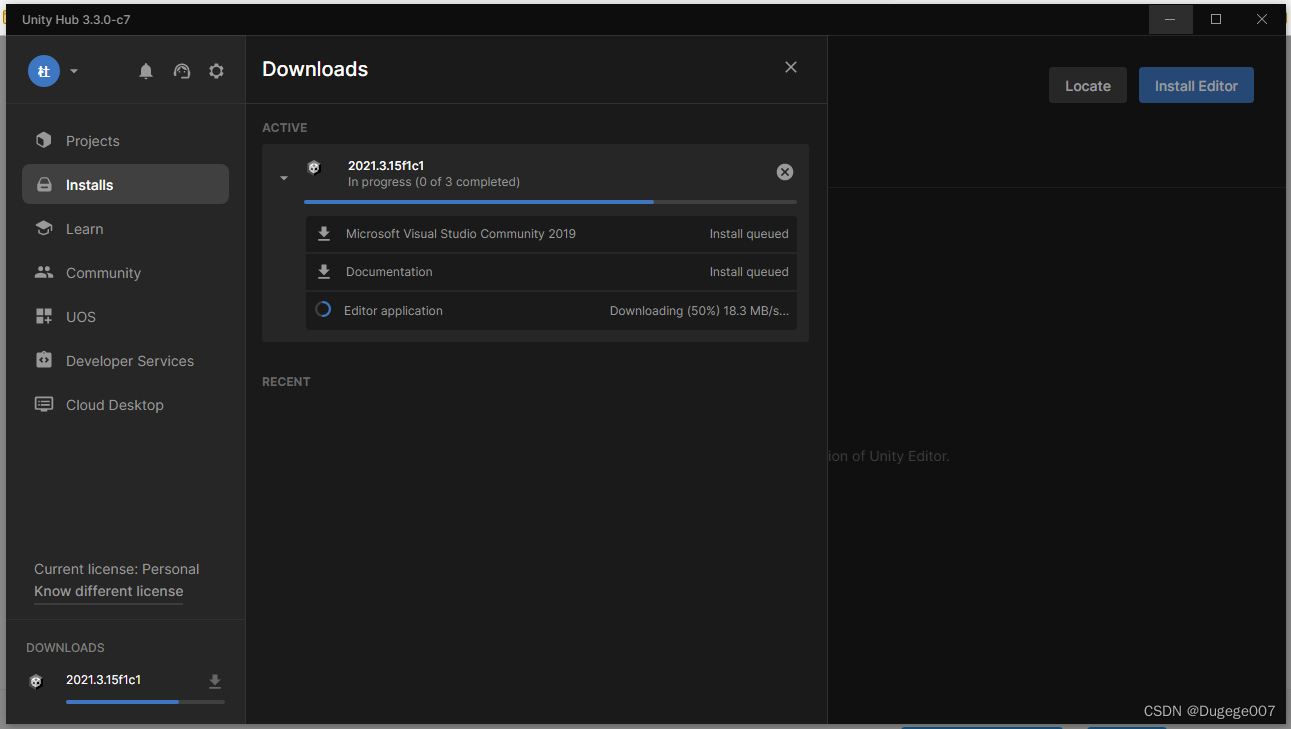Image resolution: width=1291 pixels, height=729 pixels.
Task: Open the support headset icon
Action: (x=182, y=71)
